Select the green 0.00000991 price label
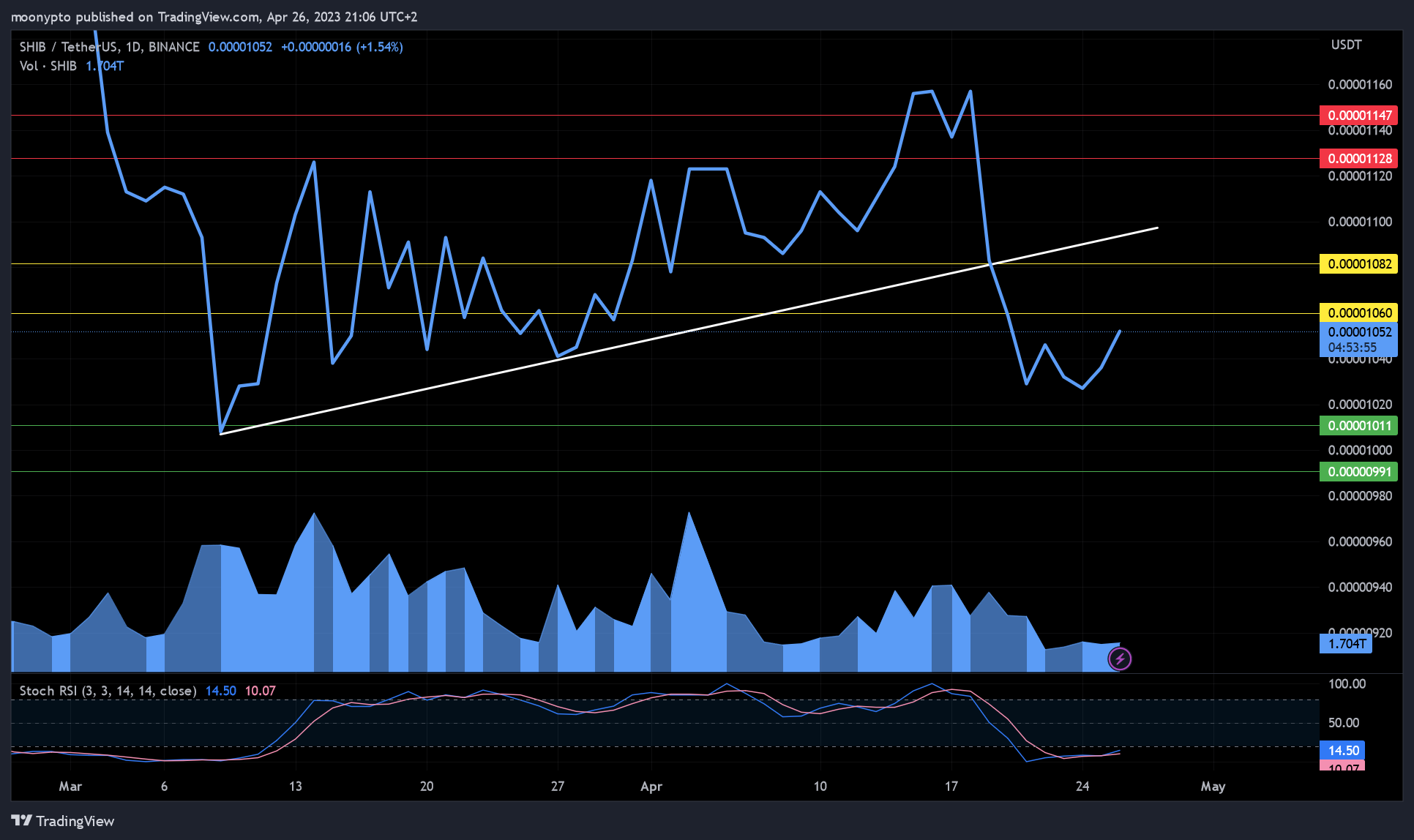 (x=1359, y=472)
